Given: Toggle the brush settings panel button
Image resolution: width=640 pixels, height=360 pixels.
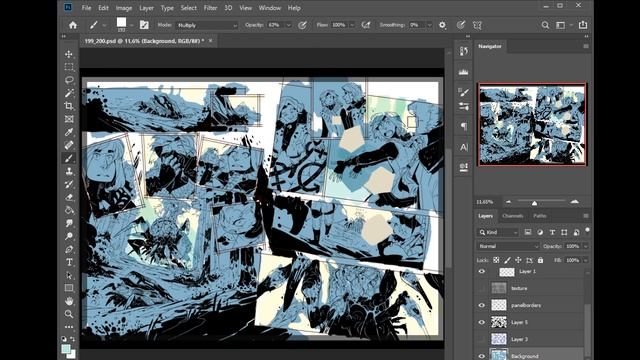Looking at the screenshot, I should 144,25.
